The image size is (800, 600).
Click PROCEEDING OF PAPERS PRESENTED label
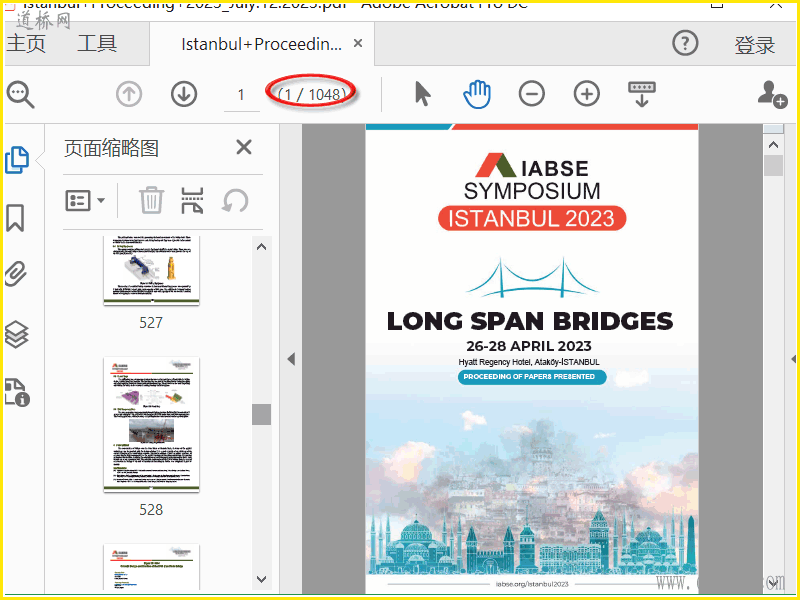[532, 377]
